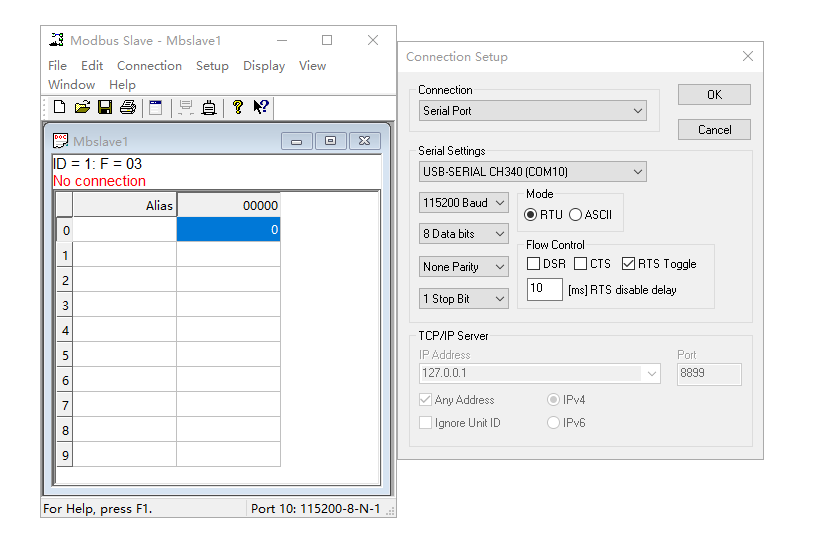Open the None Parity dropdown
This screenshot has height=559, width=821.
[464, 267]
